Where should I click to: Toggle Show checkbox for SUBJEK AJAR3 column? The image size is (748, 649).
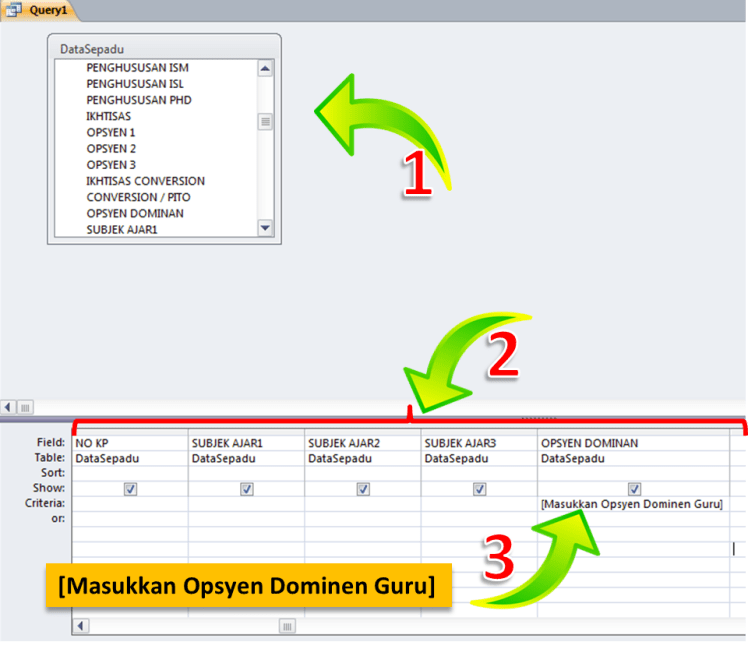(x=480, y=489)
